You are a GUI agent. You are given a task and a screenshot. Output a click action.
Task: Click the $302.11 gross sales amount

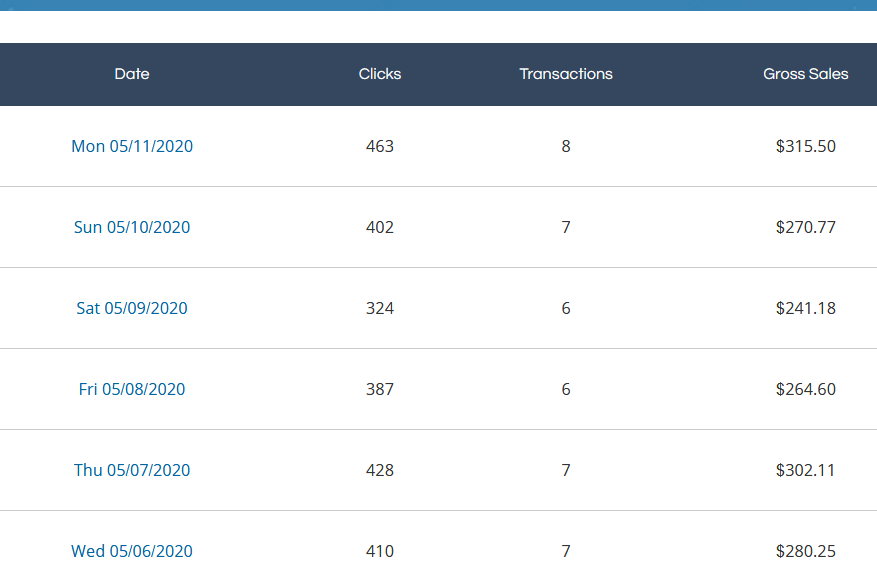point(805,470)
